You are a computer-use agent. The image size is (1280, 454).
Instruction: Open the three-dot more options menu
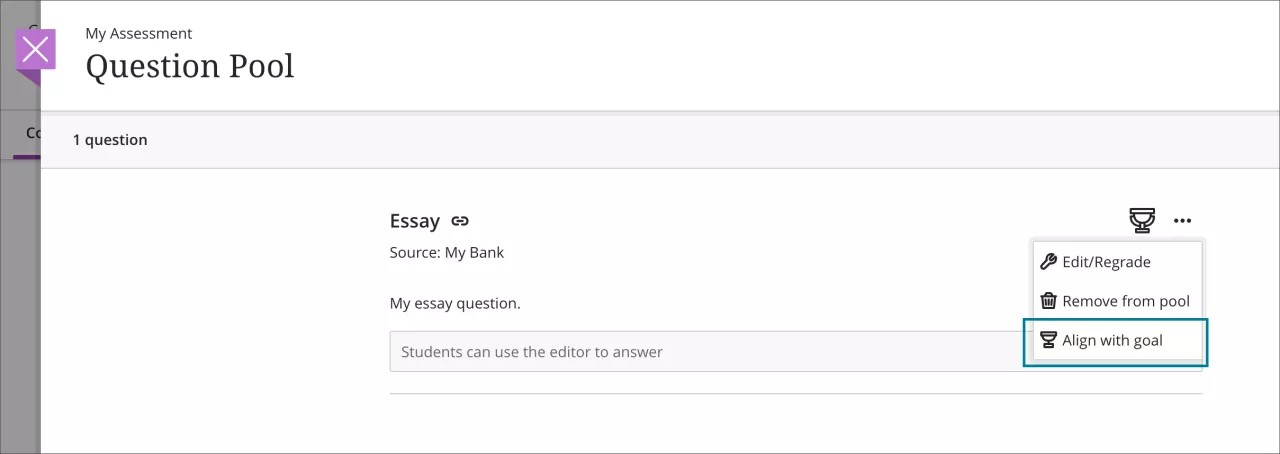[x=1183, y=221]
